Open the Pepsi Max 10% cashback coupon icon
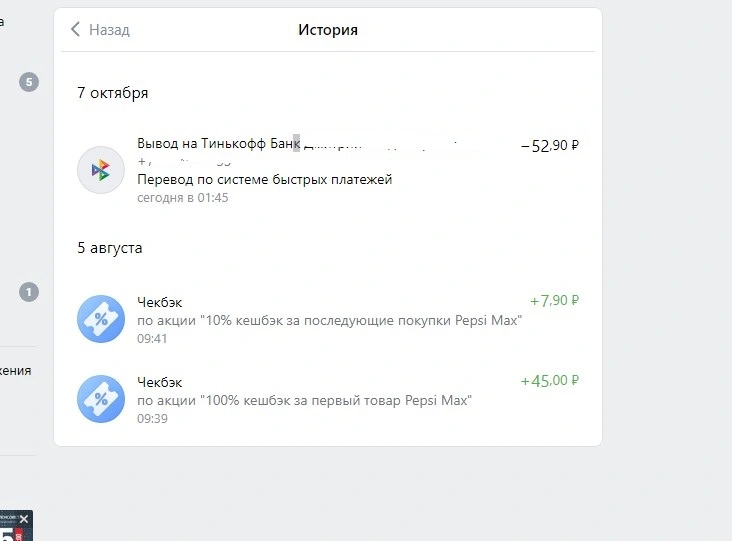The width and height of the screenshot is (732, 541). click(101, 319)
